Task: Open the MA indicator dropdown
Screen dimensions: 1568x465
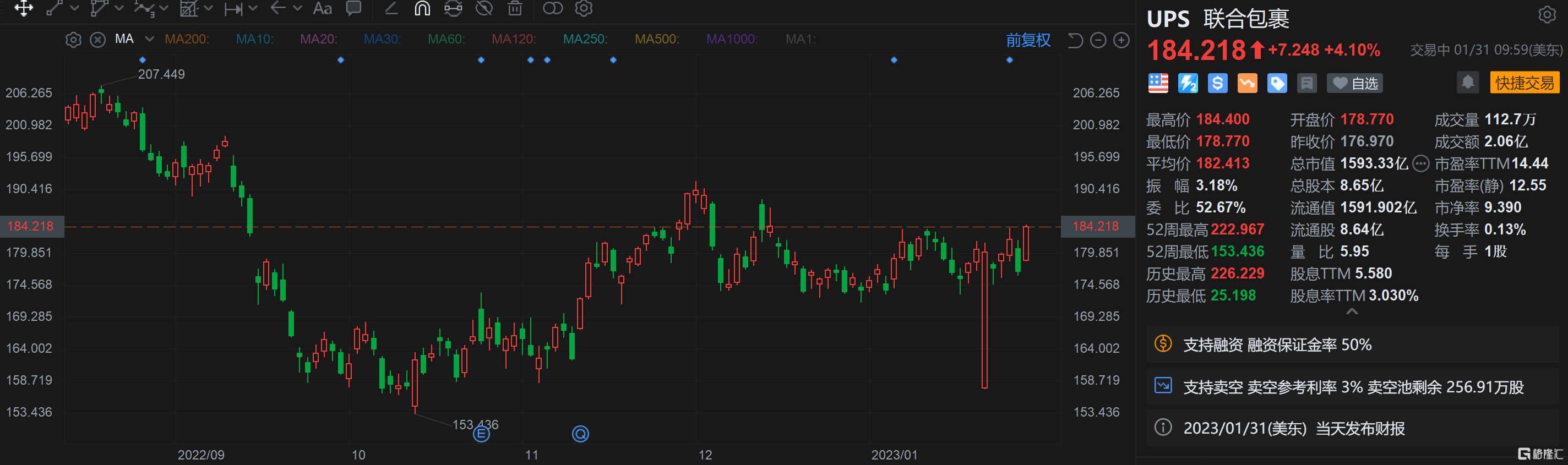Action: 149,40
